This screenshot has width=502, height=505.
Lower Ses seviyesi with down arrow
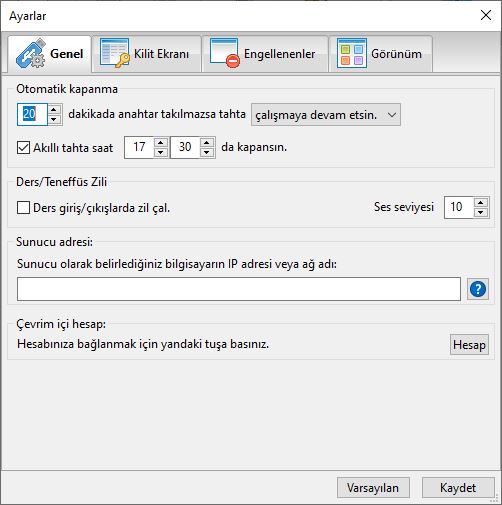[481, 212]
